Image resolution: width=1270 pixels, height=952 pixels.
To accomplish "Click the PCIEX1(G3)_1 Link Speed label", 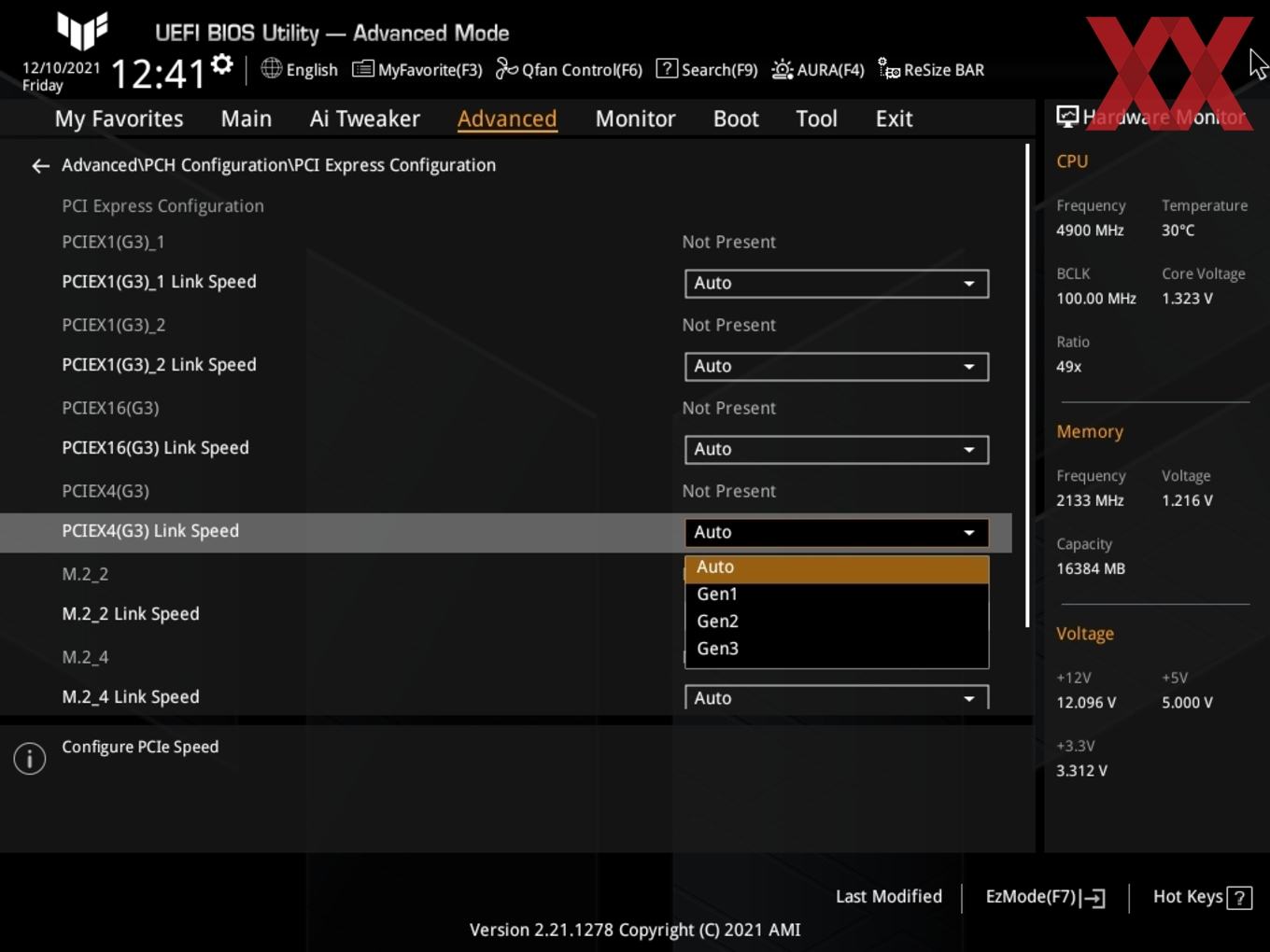I will coord(159,282).
